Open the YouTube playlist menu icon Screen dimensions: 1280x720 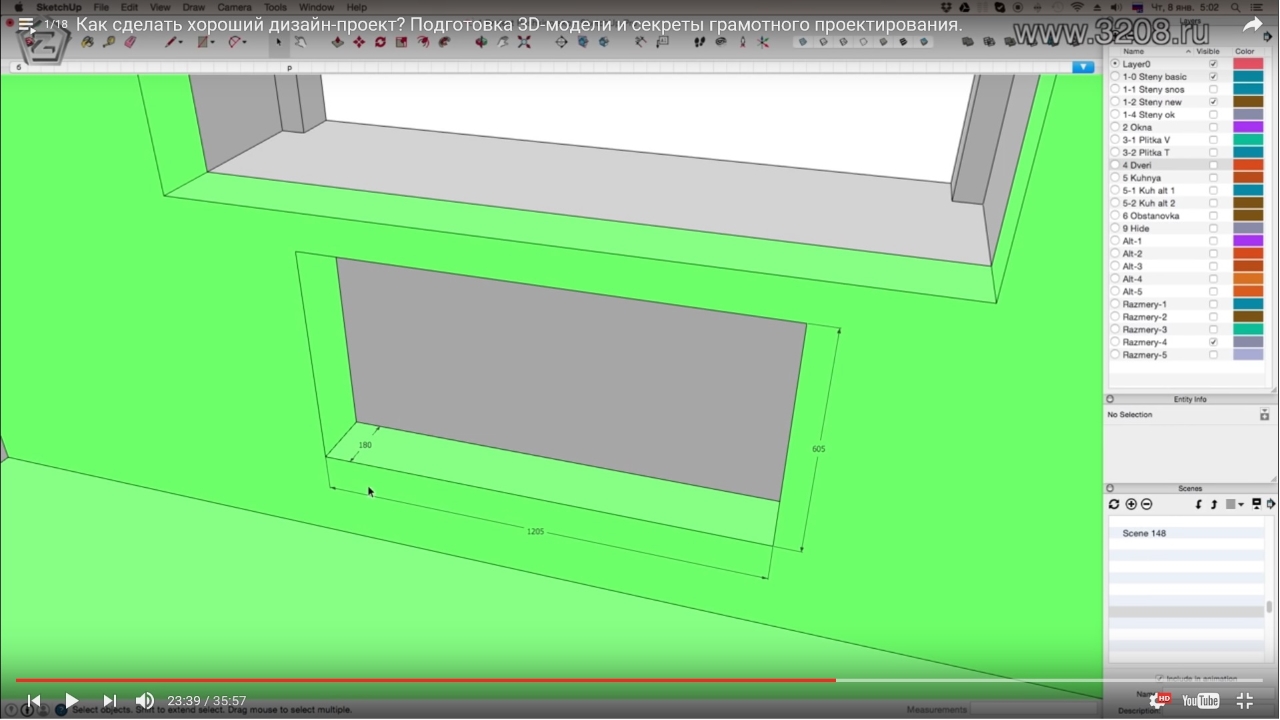[26, 25]
